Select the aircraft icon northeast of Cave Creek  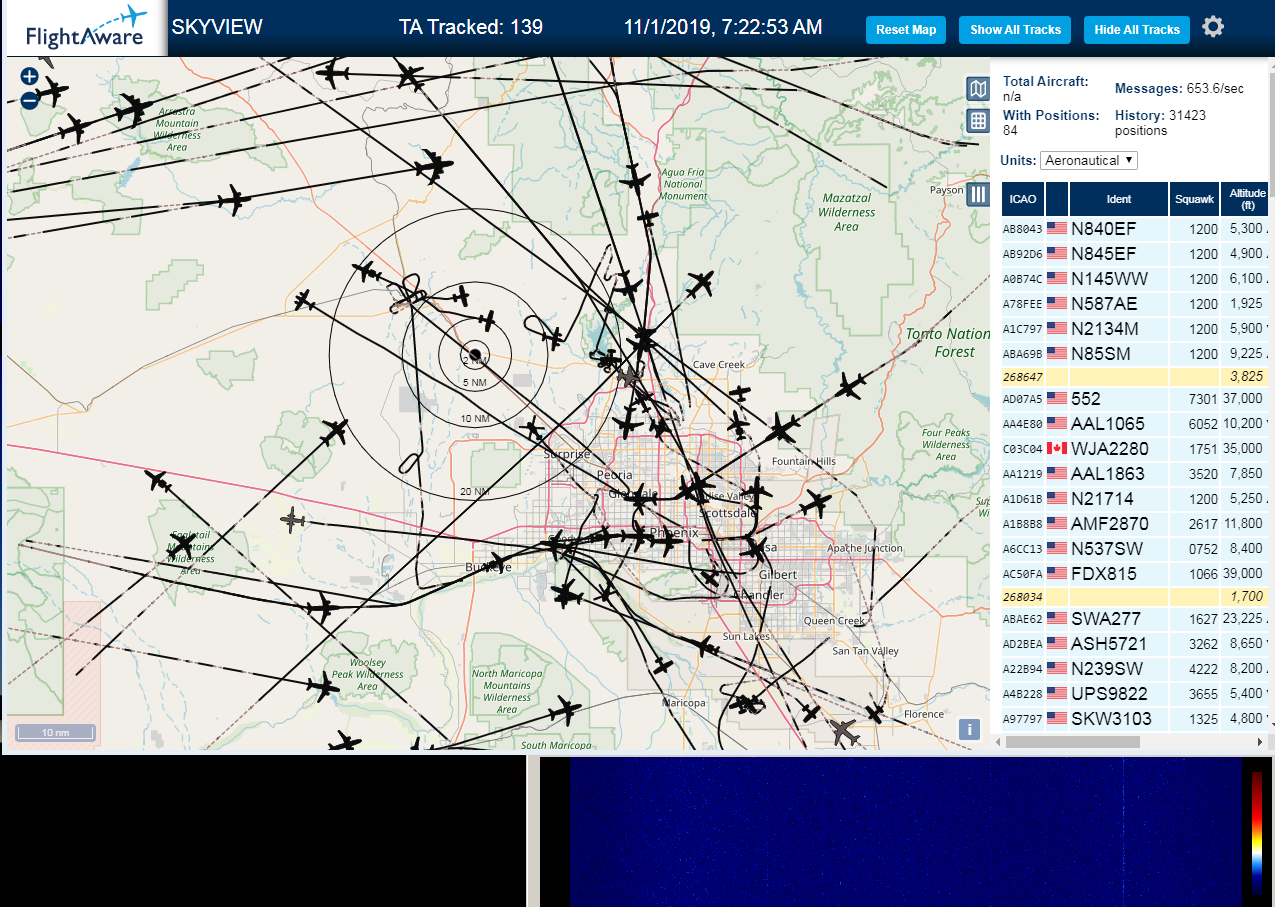coord(851,386)
